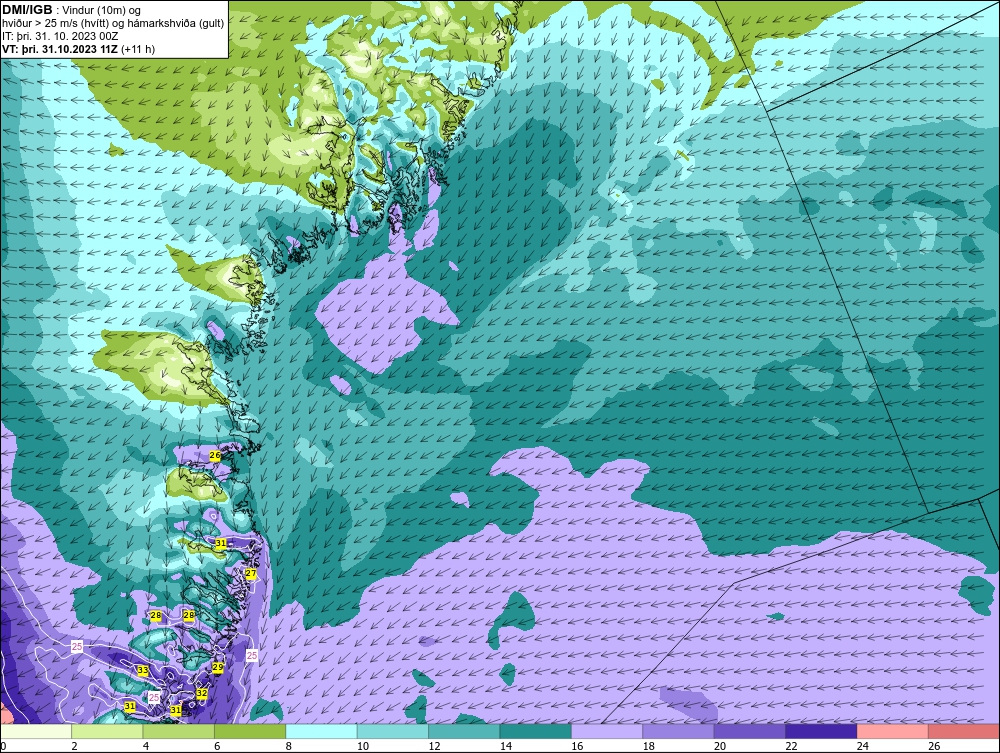Click legend scale value 4

146,746
